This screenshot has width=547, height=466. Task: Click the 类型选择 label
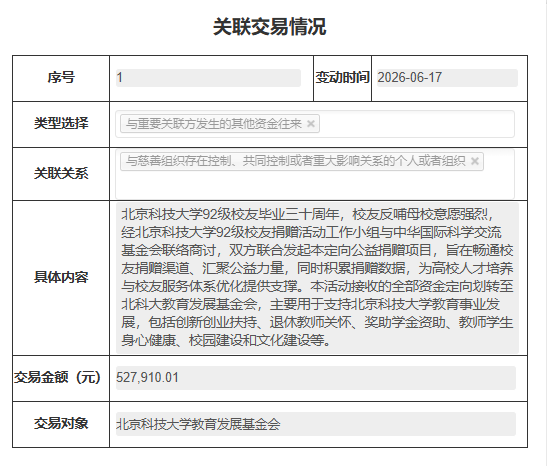[61, 123]
